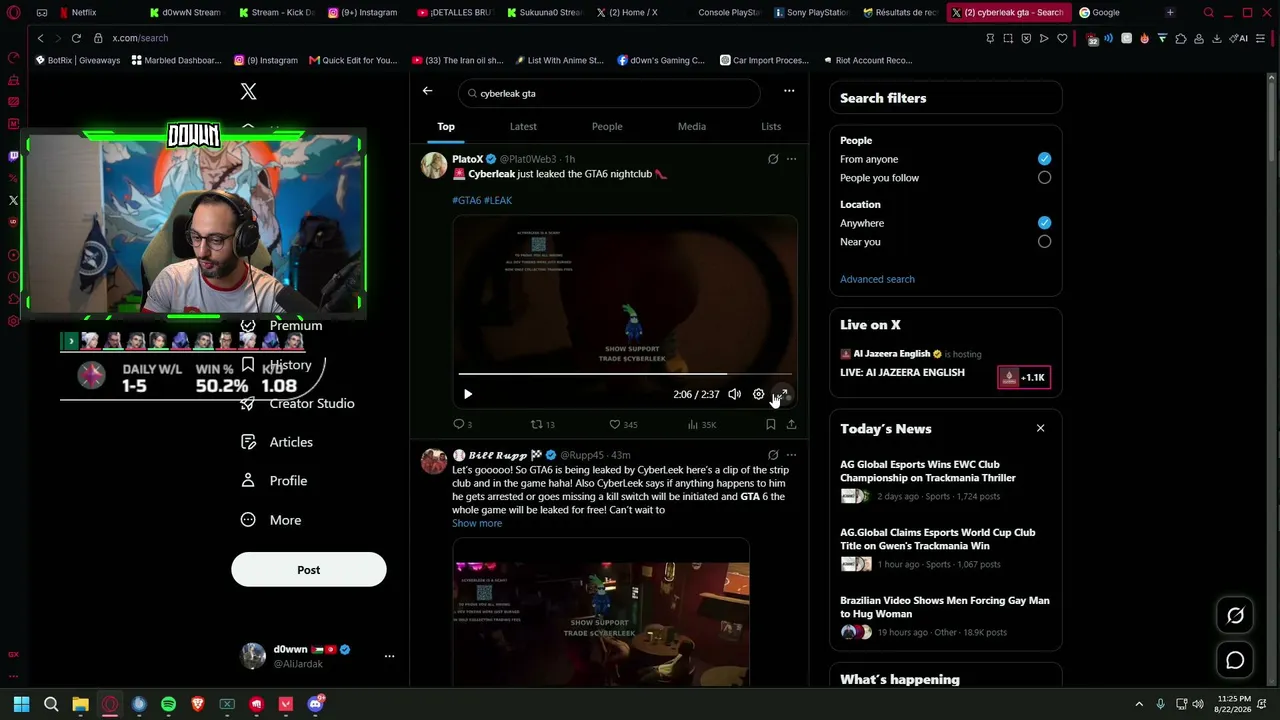Select 'From anyone' people filter

pyautogui.click(x=1044, y=159)
